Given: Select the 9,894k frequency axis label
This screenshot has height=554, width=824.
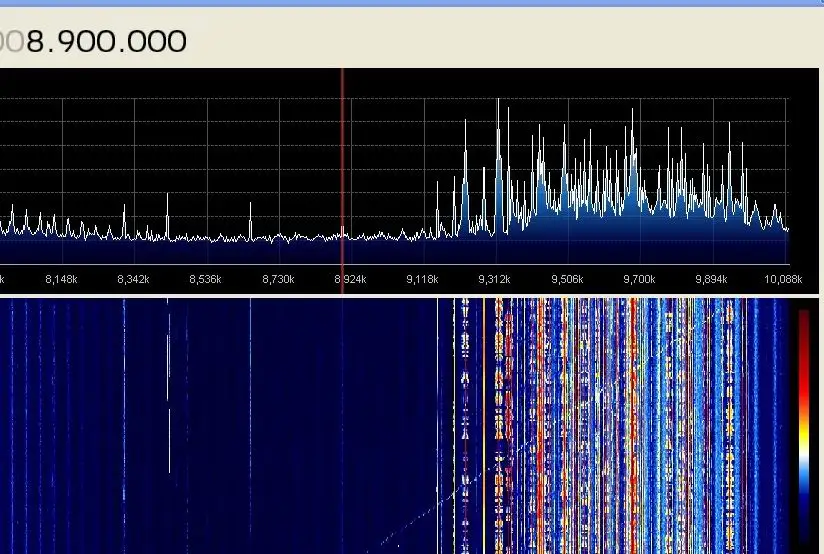Looking at the screenshot, I should 711,279.
